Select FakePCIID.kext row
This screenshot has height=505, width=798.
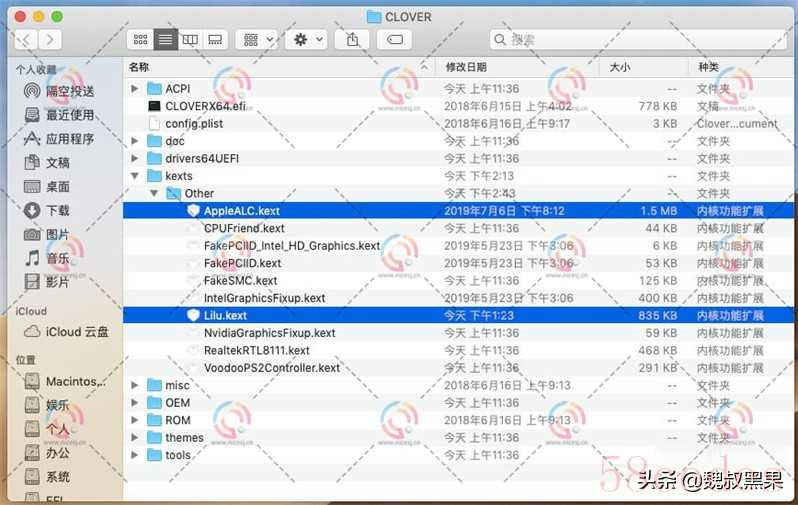click(x=458, y=263)
